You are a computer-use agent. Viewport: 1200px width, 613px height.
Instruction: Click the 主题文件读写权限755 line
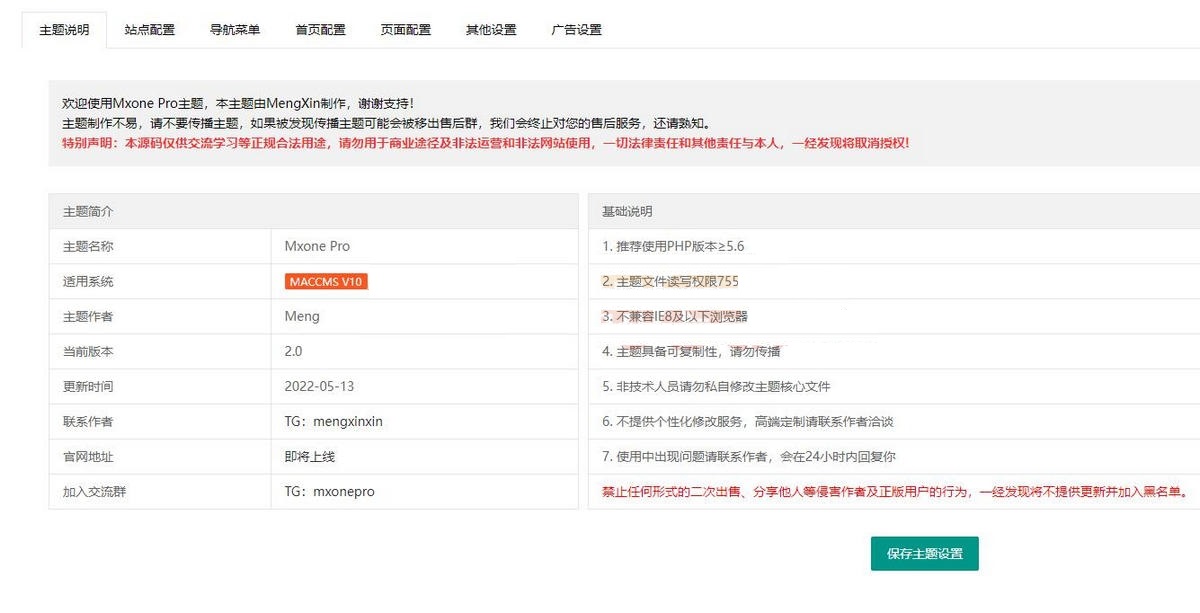[670, 281]
